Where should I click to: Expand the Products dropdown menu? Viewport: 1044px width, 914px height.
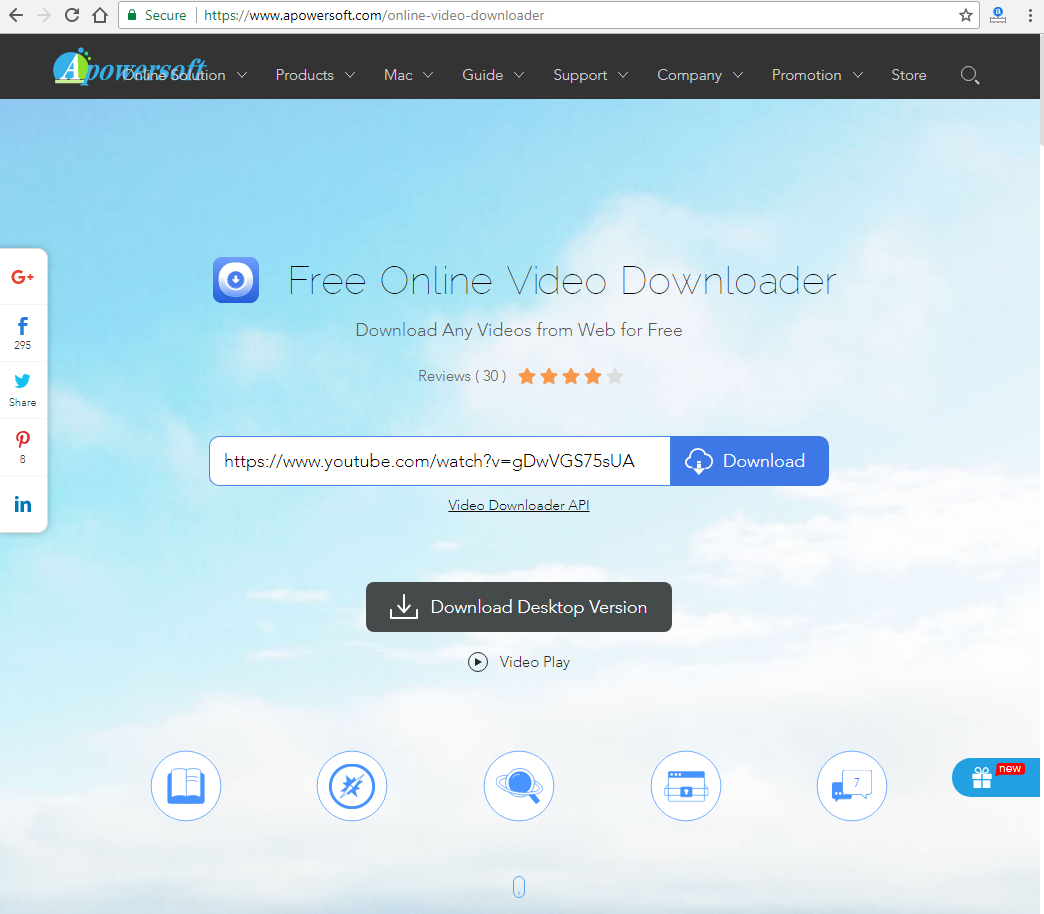[x=314, y=75]
